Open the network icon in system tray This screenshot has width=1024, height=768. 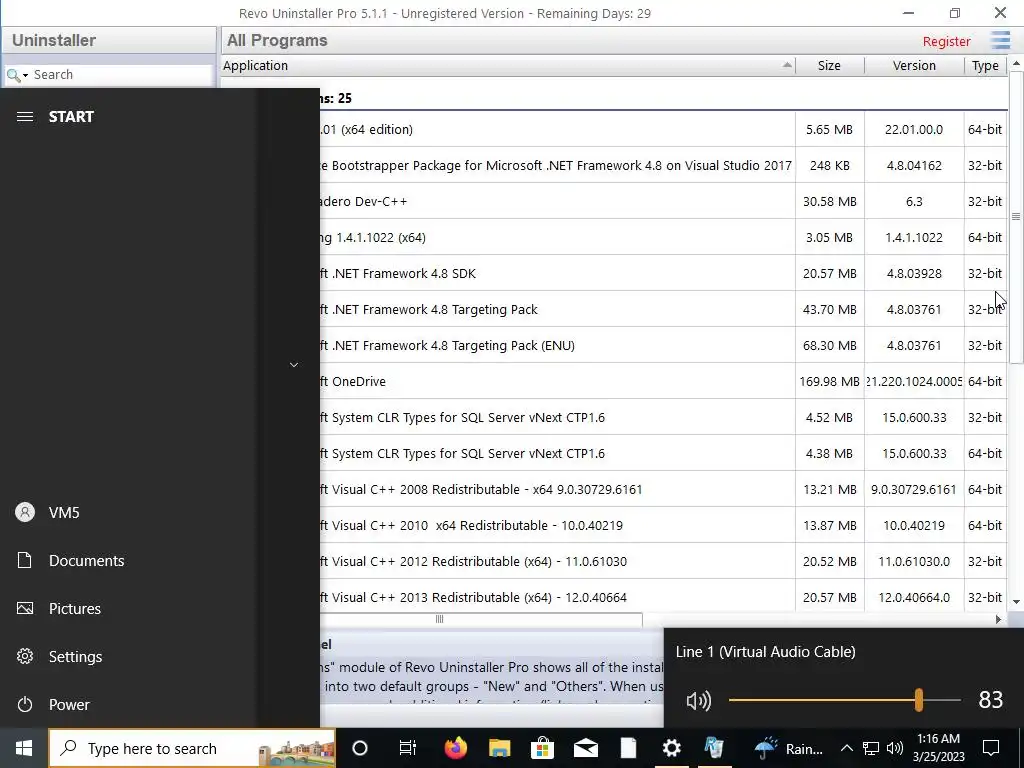pyautogui.click(x=871, y=748)
